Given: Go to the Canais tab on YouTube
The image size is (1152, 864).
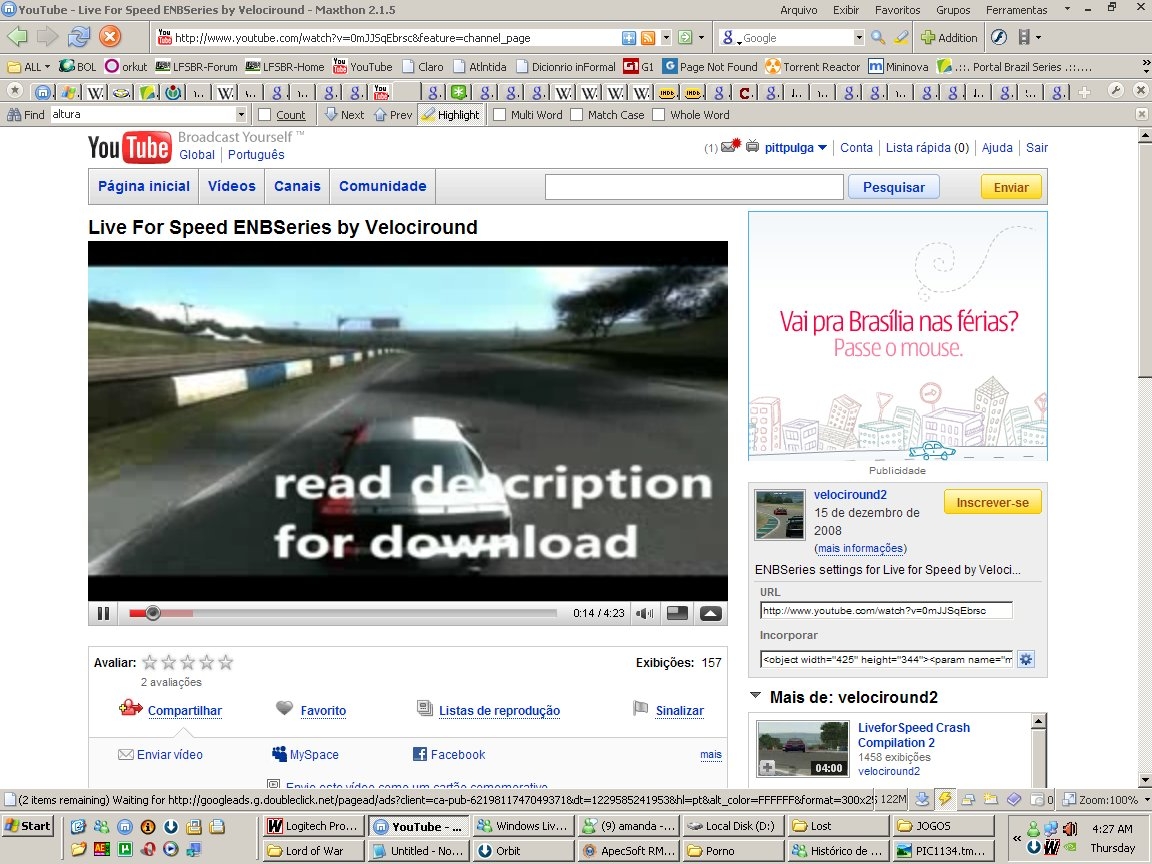Looking at the screenshot, I should pyautogui.click(x=297, y=186).
